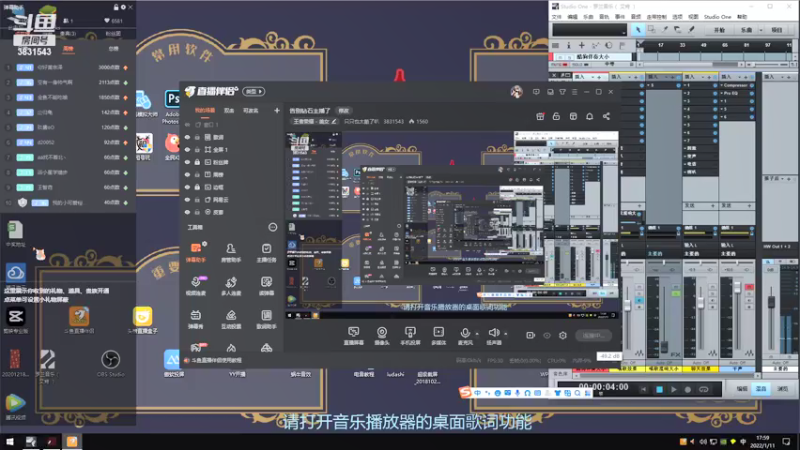Toggle Pro EQ insert power button

tap(752, 93)
